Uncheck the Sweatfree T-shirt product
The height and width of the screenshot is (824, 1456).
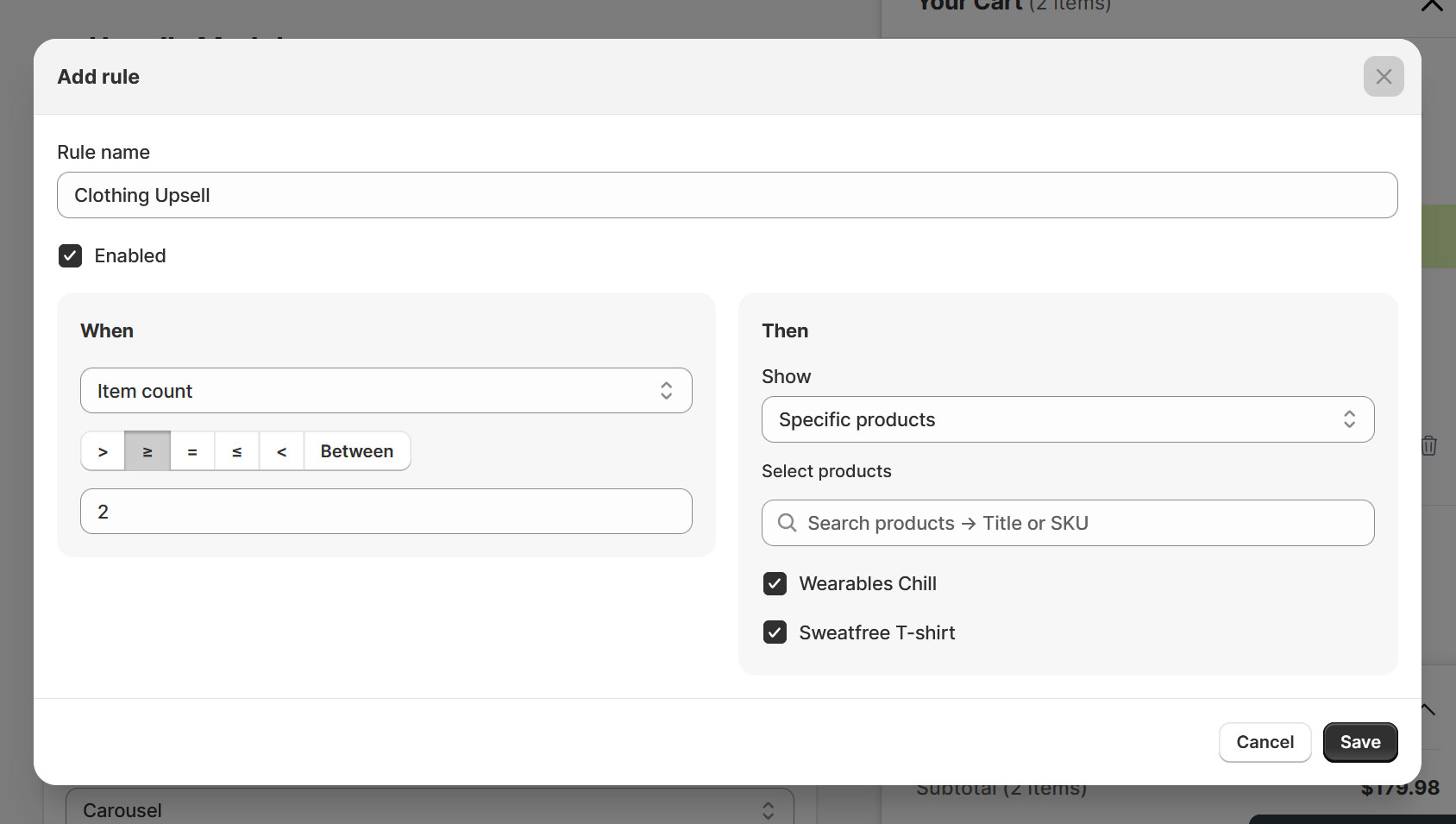pyautogui.click(x=775, y=632)
